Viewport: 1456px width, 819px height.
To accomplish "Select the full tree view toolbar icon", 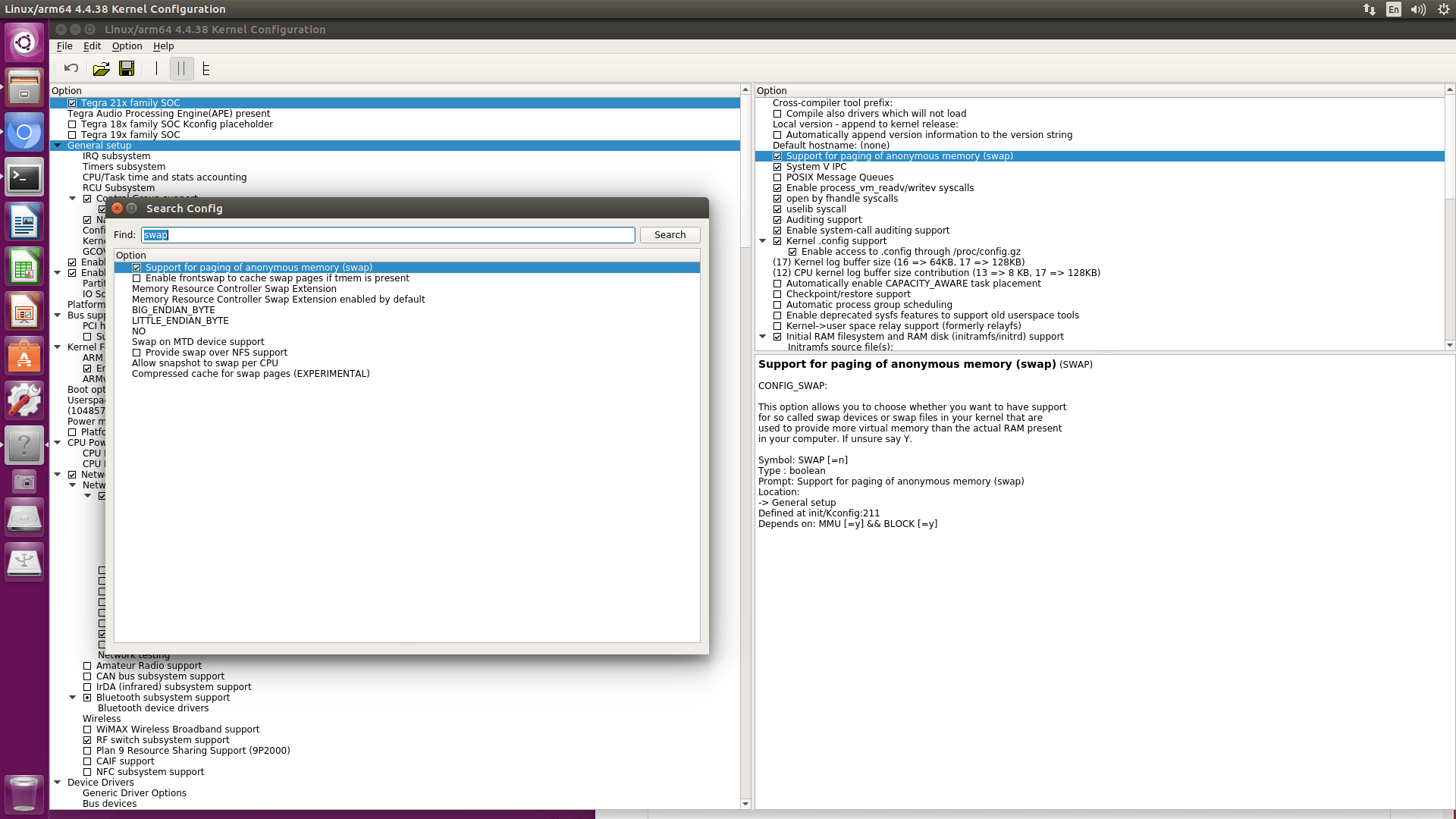I will coord(206,69).
